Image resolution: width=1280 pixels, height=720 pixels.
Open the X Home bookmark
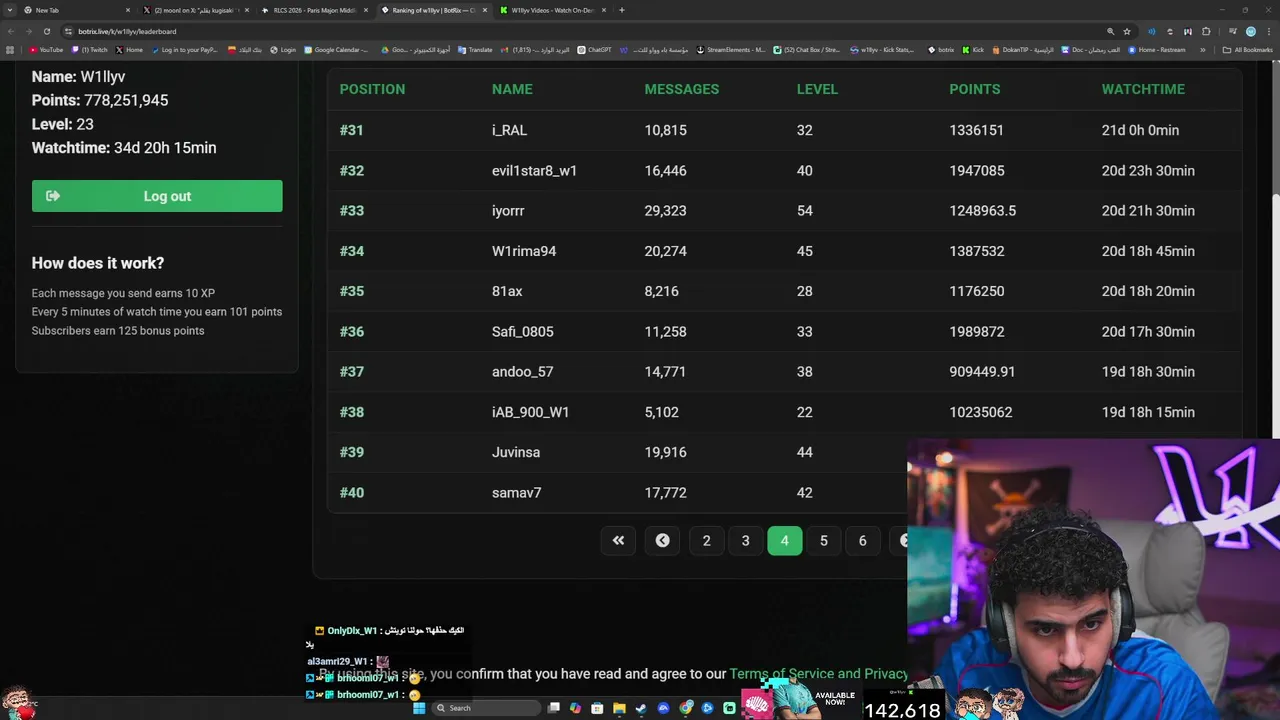129,50
